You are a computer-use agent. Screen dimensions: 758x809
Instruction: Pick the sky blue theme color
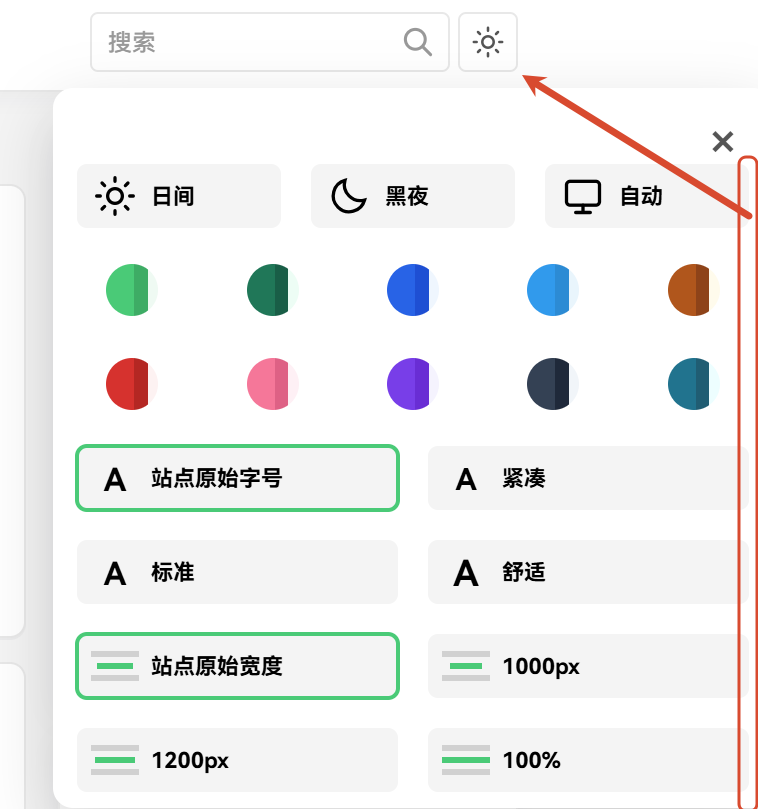point(553,290)
